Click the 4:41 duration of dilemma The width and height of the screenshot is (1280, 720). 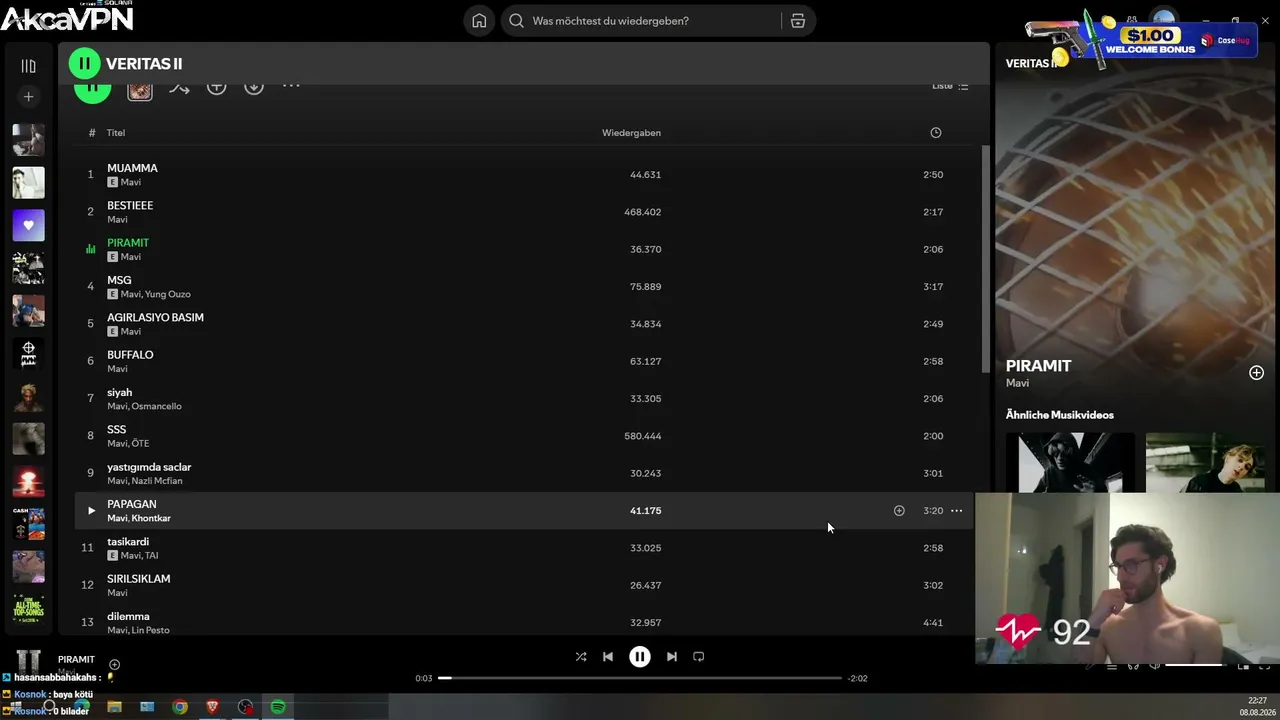pyautogui.click(x=933, y=623)
